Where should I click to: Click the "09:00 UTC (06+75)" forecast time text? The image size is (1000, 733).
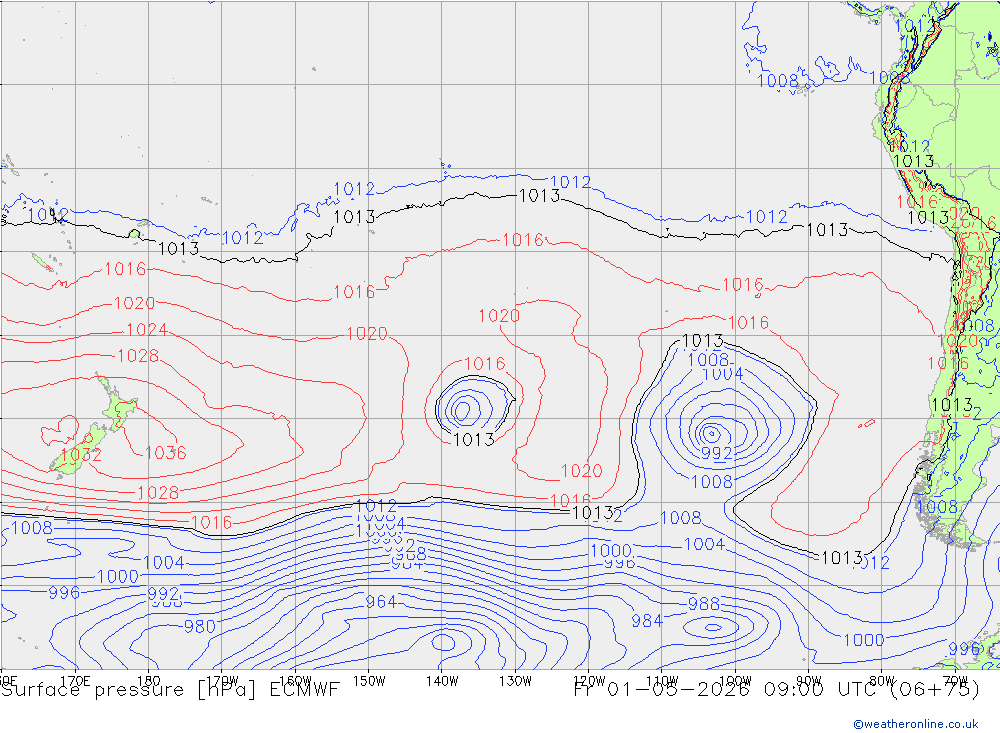(872, 690)
